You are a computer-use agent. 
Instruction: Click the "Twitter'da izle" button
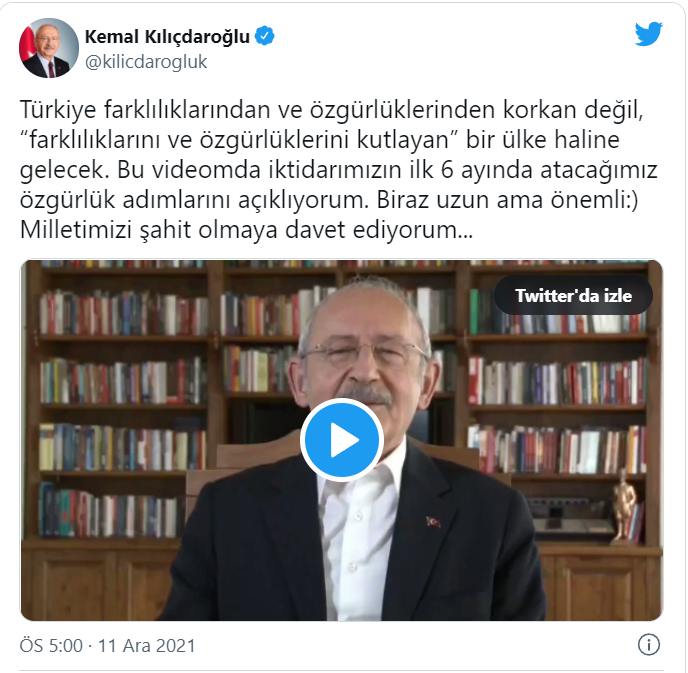click(573, 295)
